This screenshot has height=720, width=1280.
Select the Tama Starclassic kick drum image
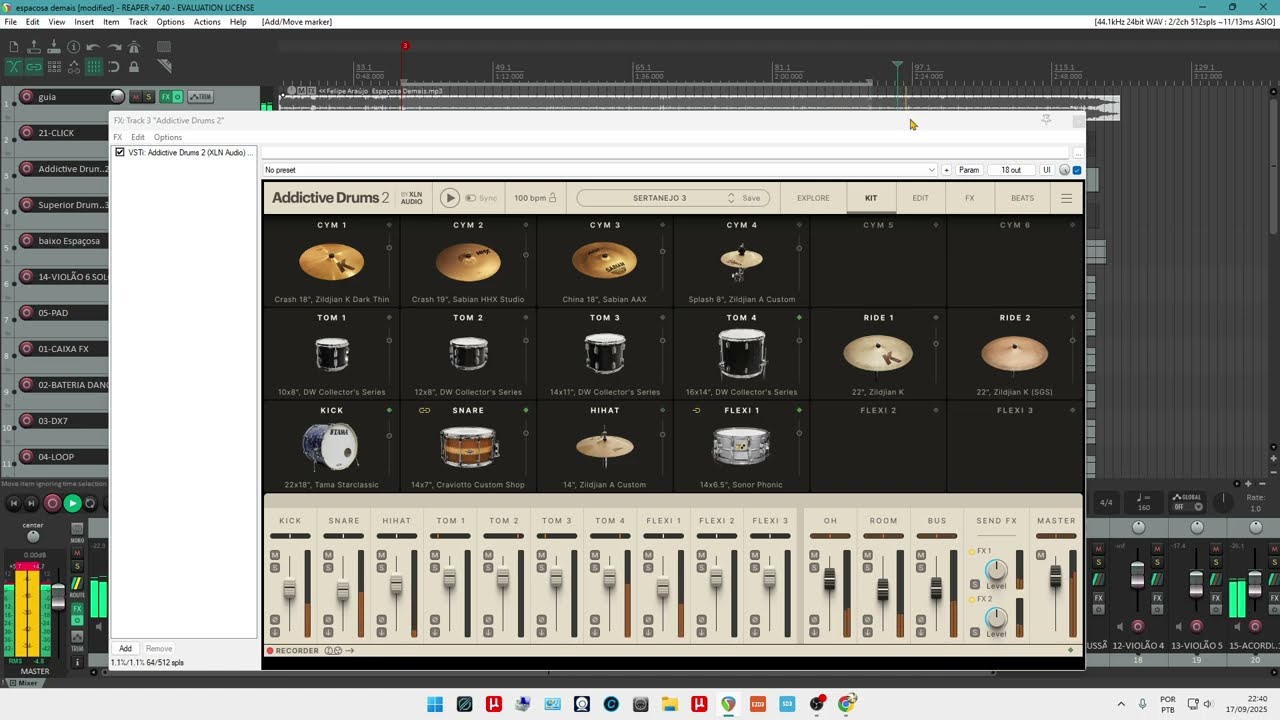point(331,446)
